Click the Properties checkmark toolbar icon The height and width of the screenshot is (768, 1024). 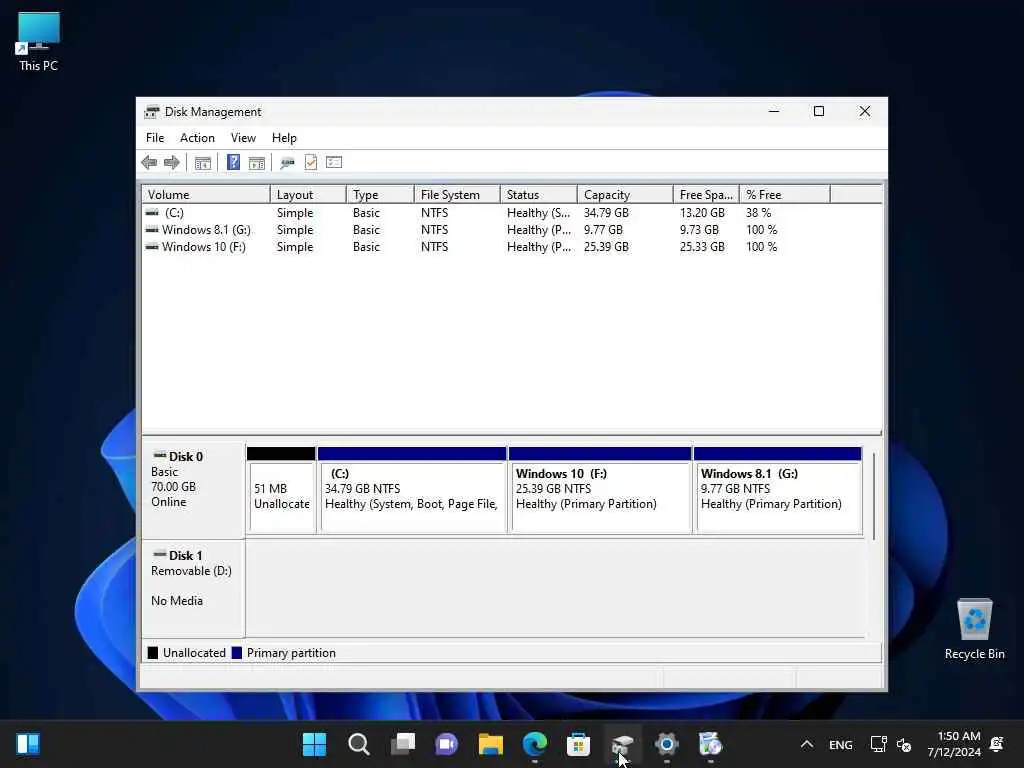pyautogui.click(x=311, y=163)
